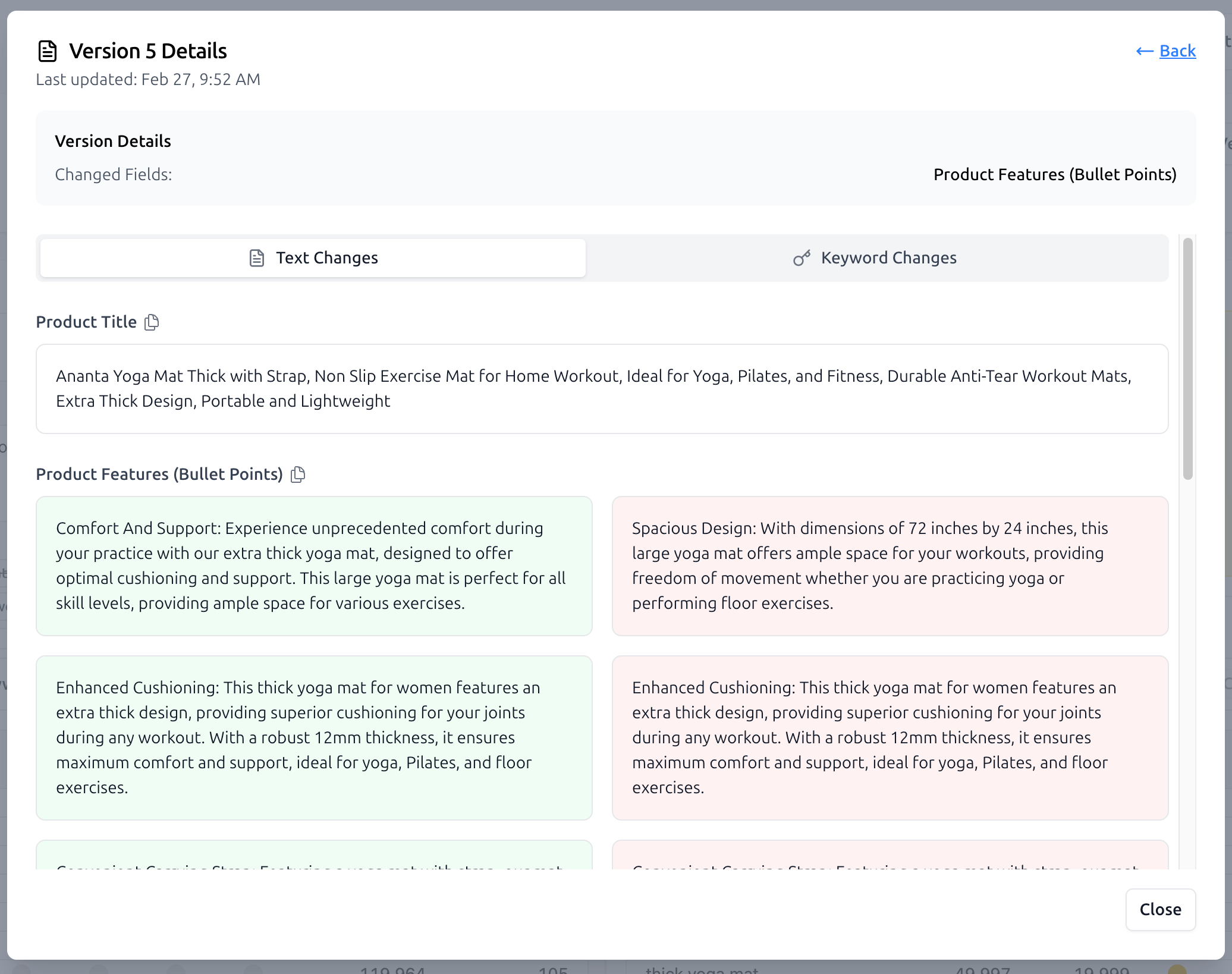This screenshot has width=1232, height=974.
Task: Click the Last updated timestamp
Action: click(149, 78)
